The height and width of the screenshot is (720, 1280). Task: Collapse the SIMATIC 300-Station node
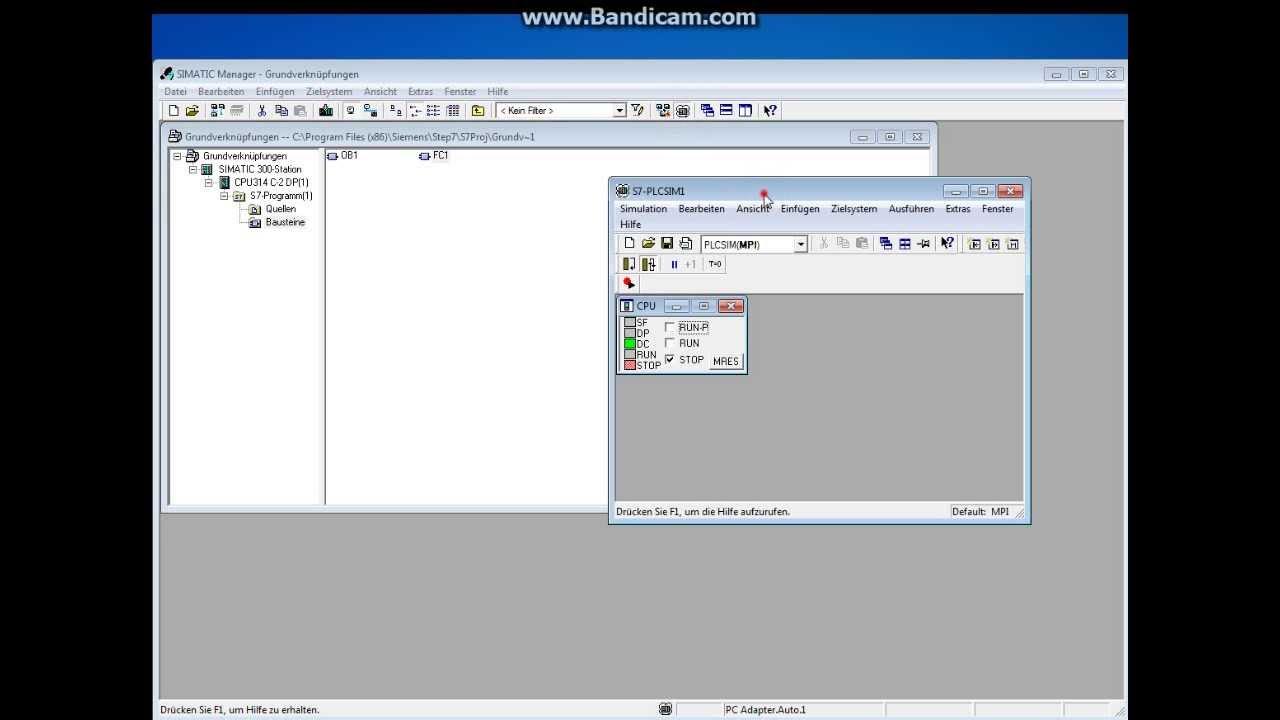(193, 169)
